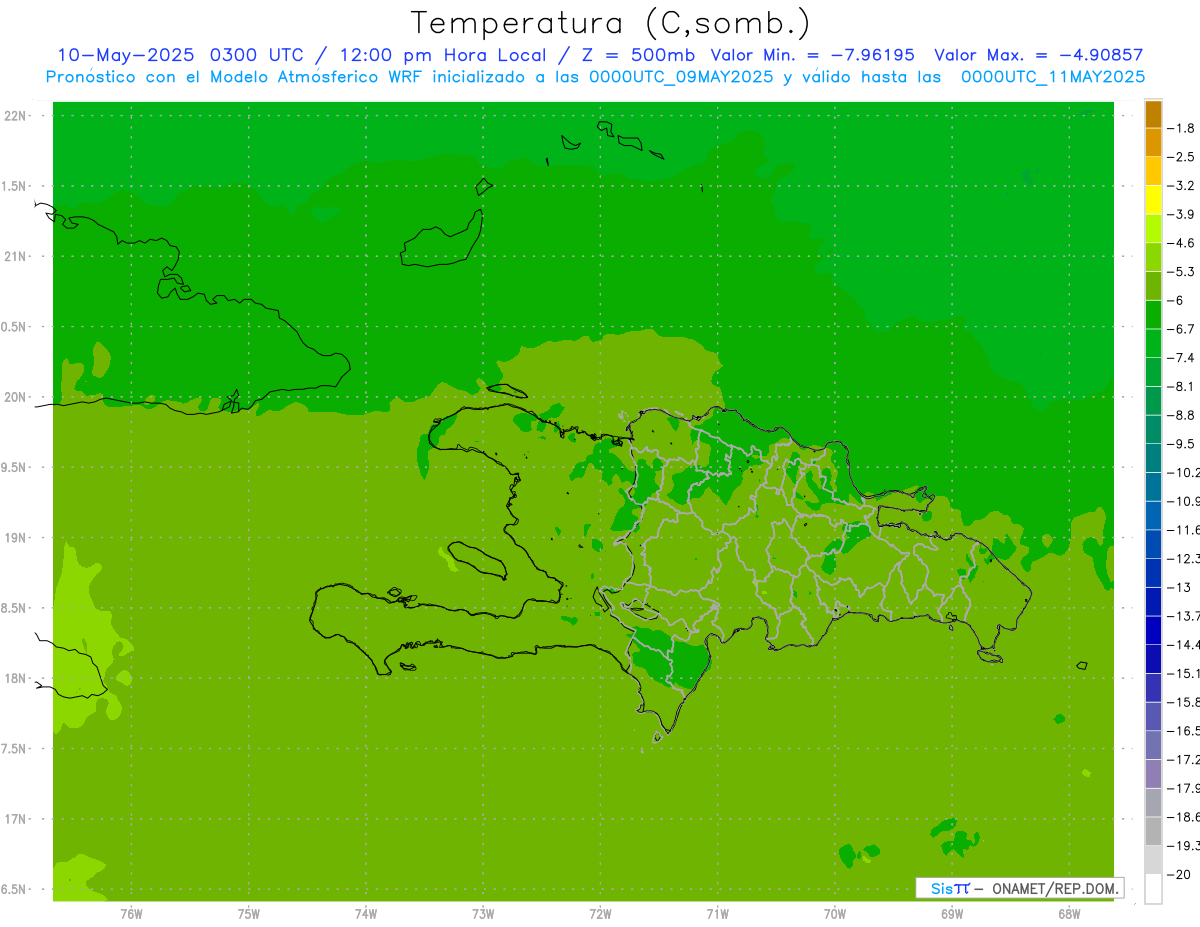Click the '76W' longitude label

pos(131,914)
